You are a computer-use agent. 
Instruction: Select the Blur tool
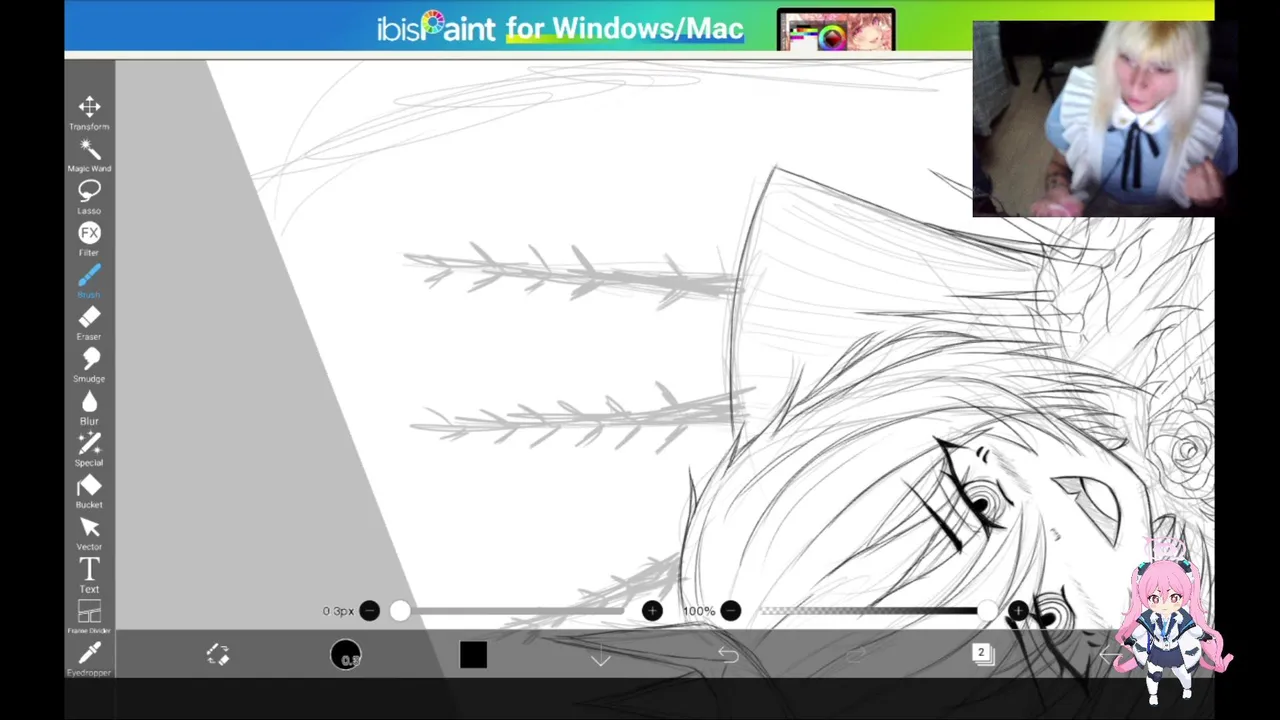pos(89,407)
